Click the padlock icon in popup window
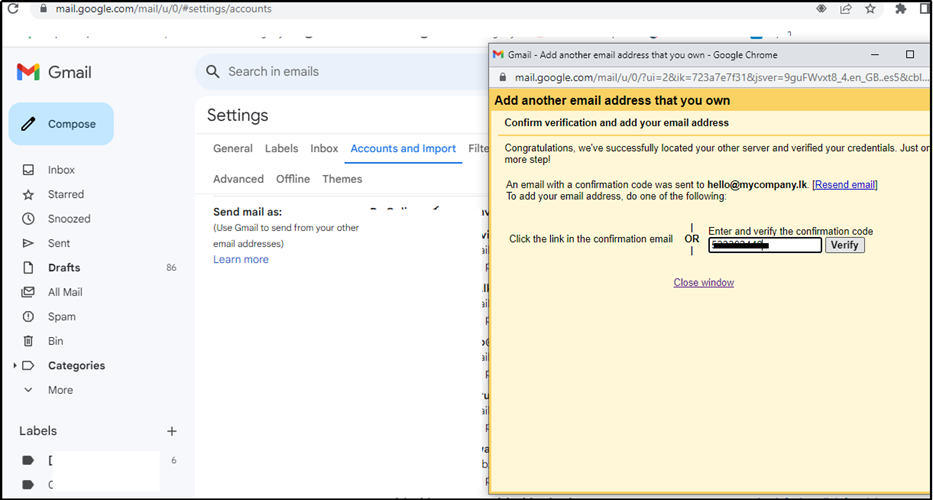Viewport: 933px width, 500px height. point(502,77)
